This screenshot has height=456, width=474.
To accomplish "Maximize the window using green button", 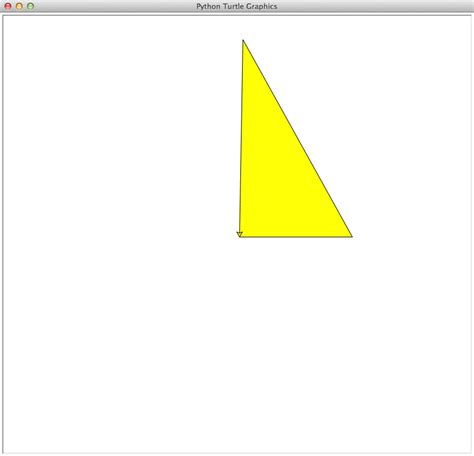I will [x=30, y=6].
